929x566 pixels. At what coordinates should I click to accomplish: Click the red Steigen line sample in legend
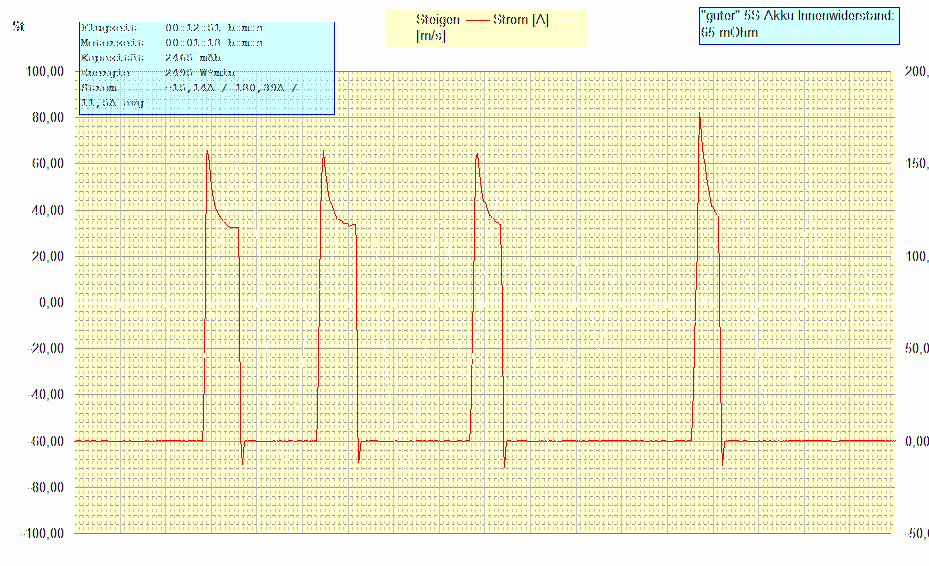click(x=479, y=19)
